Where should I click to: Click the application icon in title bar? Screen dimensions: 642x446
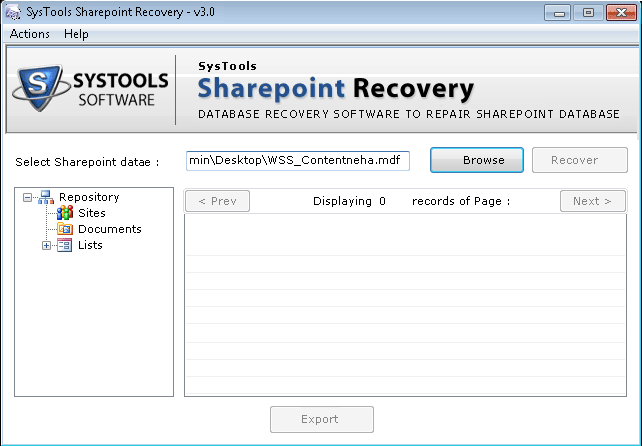click(13, 12)
